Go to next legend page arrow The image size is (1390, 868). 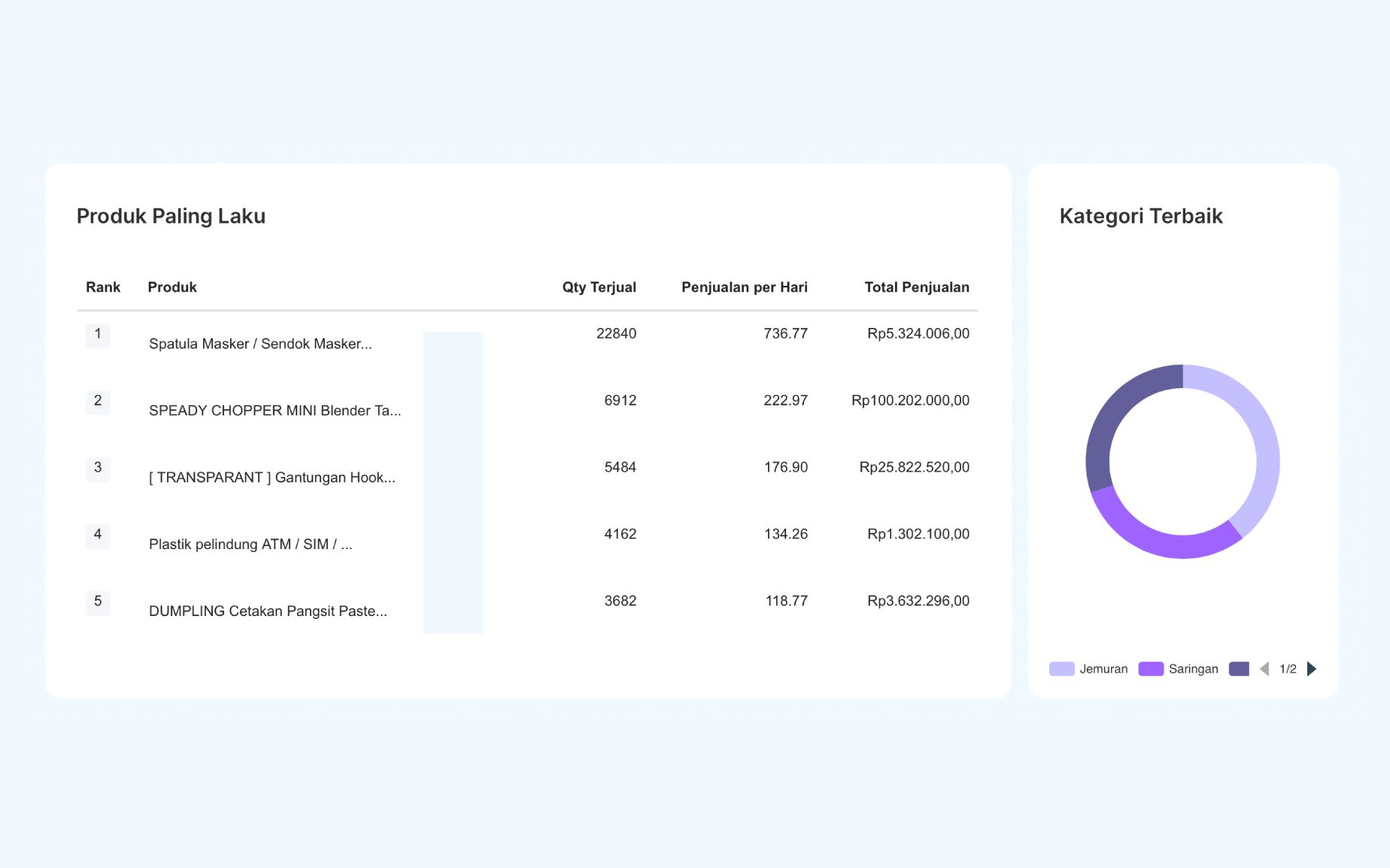pos(1312,669)
